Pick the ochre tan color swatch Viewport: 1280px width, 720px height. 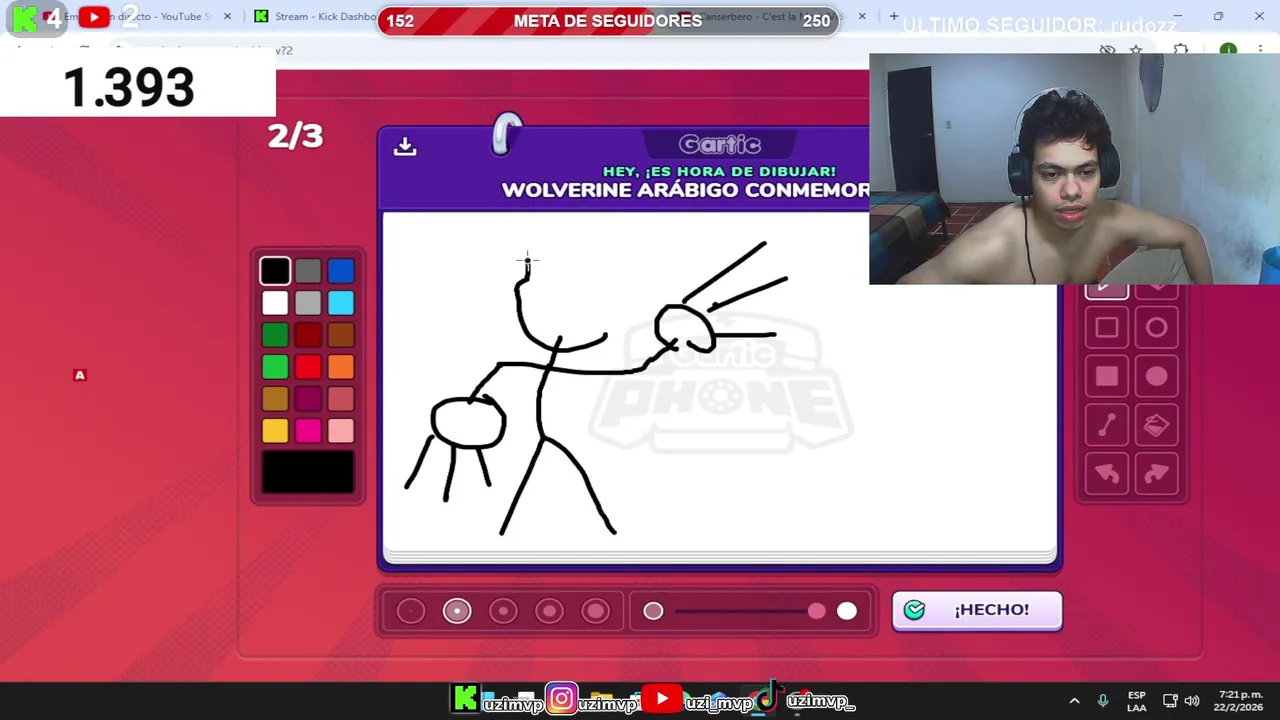coord(275,399)
